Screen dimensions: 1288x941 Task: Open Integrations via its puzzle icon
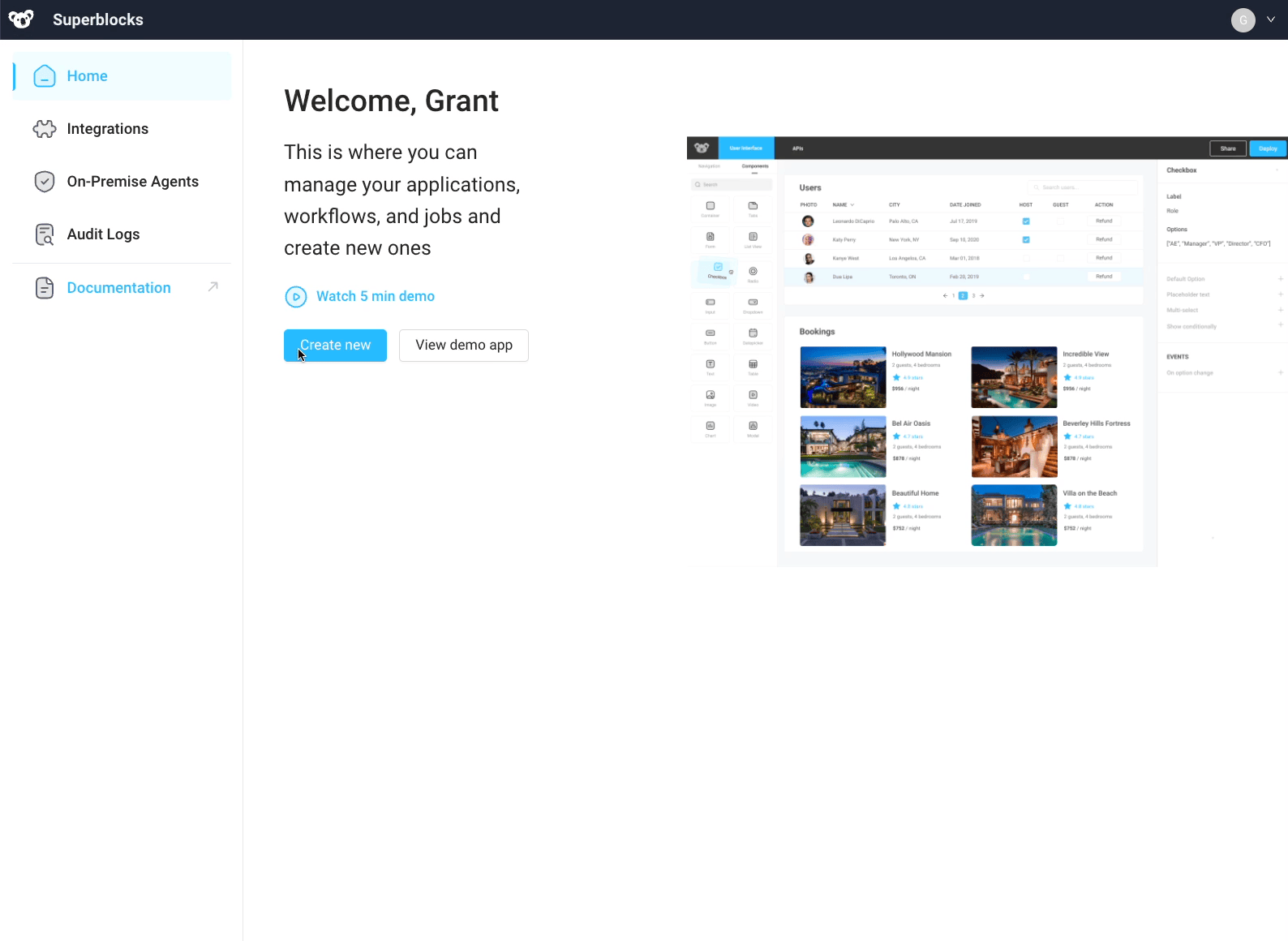(45, 129)
